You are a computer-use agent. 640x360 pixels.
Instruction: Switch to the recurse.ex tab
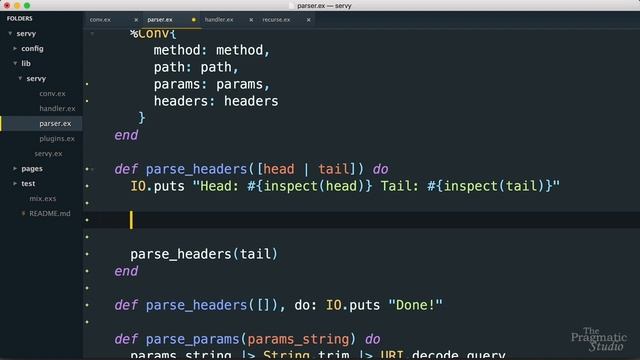[x=276, y=20]
